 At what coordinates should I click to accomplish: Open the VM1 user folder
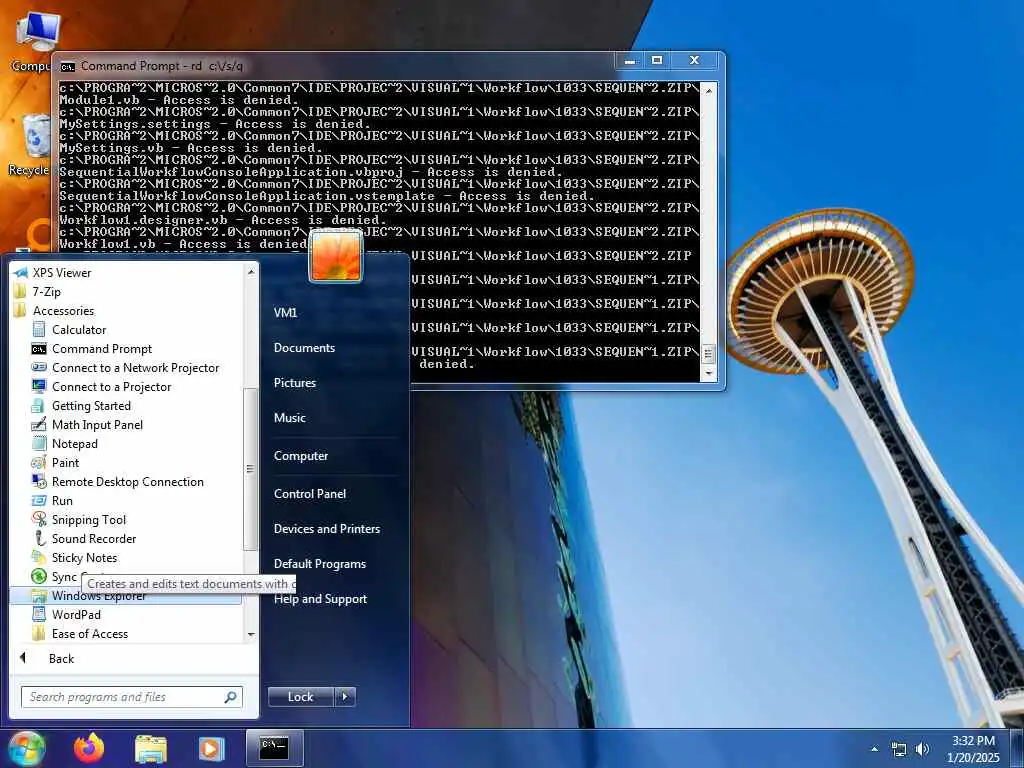(285, 312)
